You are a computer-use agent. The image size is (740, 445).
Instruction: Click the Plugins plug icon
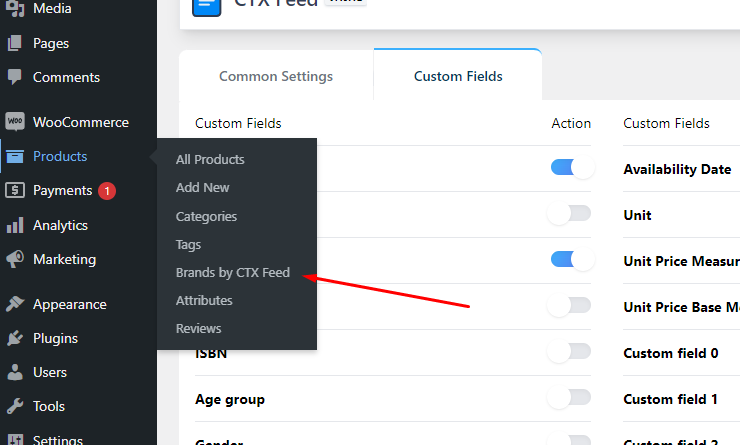click(x=14, y=338)
